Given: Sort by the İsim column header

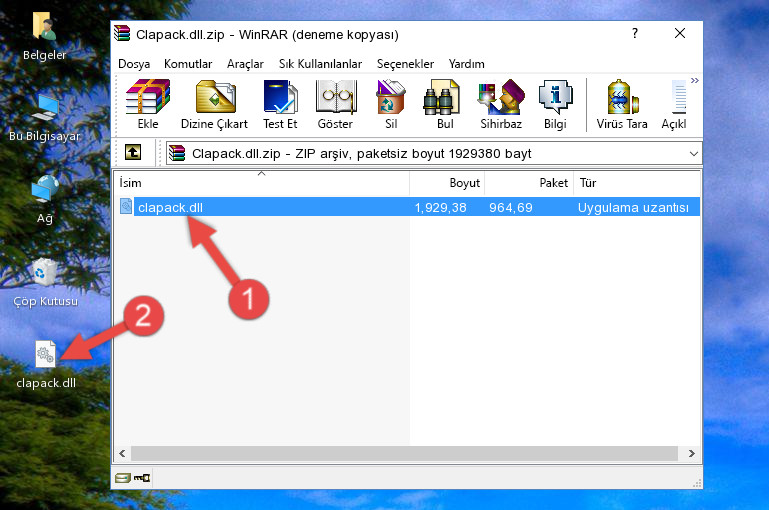Looking at the screenshot, I should [x=262, y=183].
